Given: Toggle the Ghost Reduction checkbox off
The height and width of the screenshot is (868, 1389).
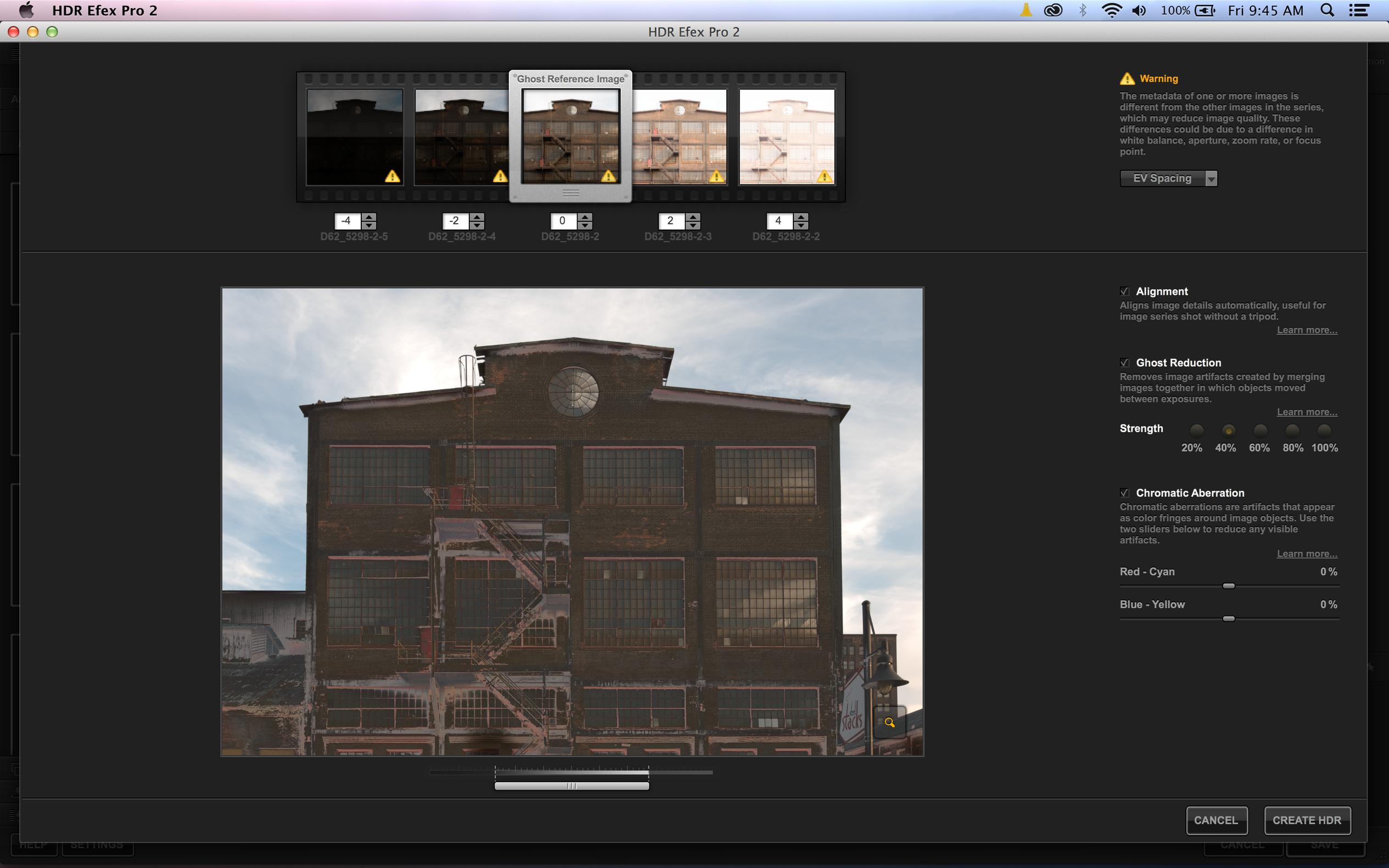Looking at the screenshot, I should (1124, 362).
